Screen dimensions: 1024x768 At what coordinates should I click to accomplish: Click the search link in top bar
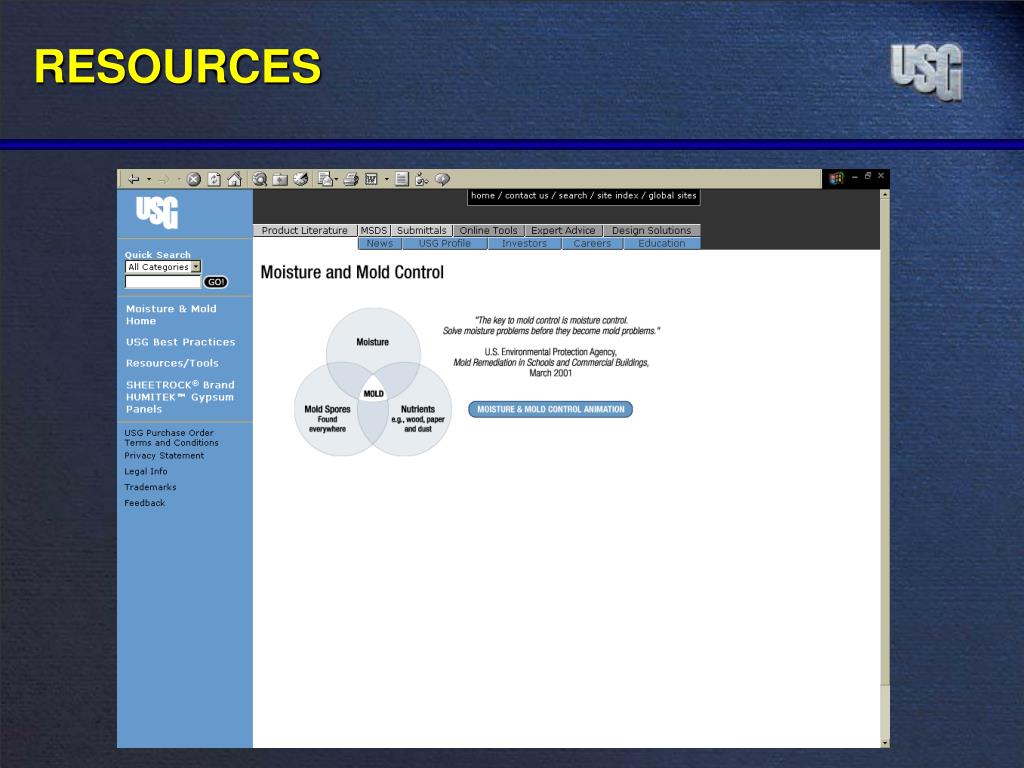[573, 196]
